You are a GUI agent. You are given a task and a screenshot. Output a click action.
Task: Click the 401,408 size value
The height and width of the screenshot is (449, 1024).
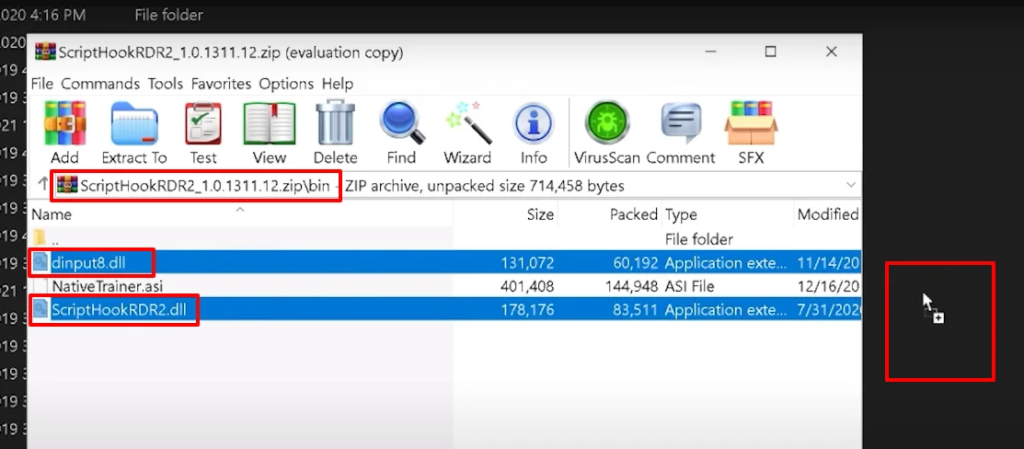[x=527, y=286]
